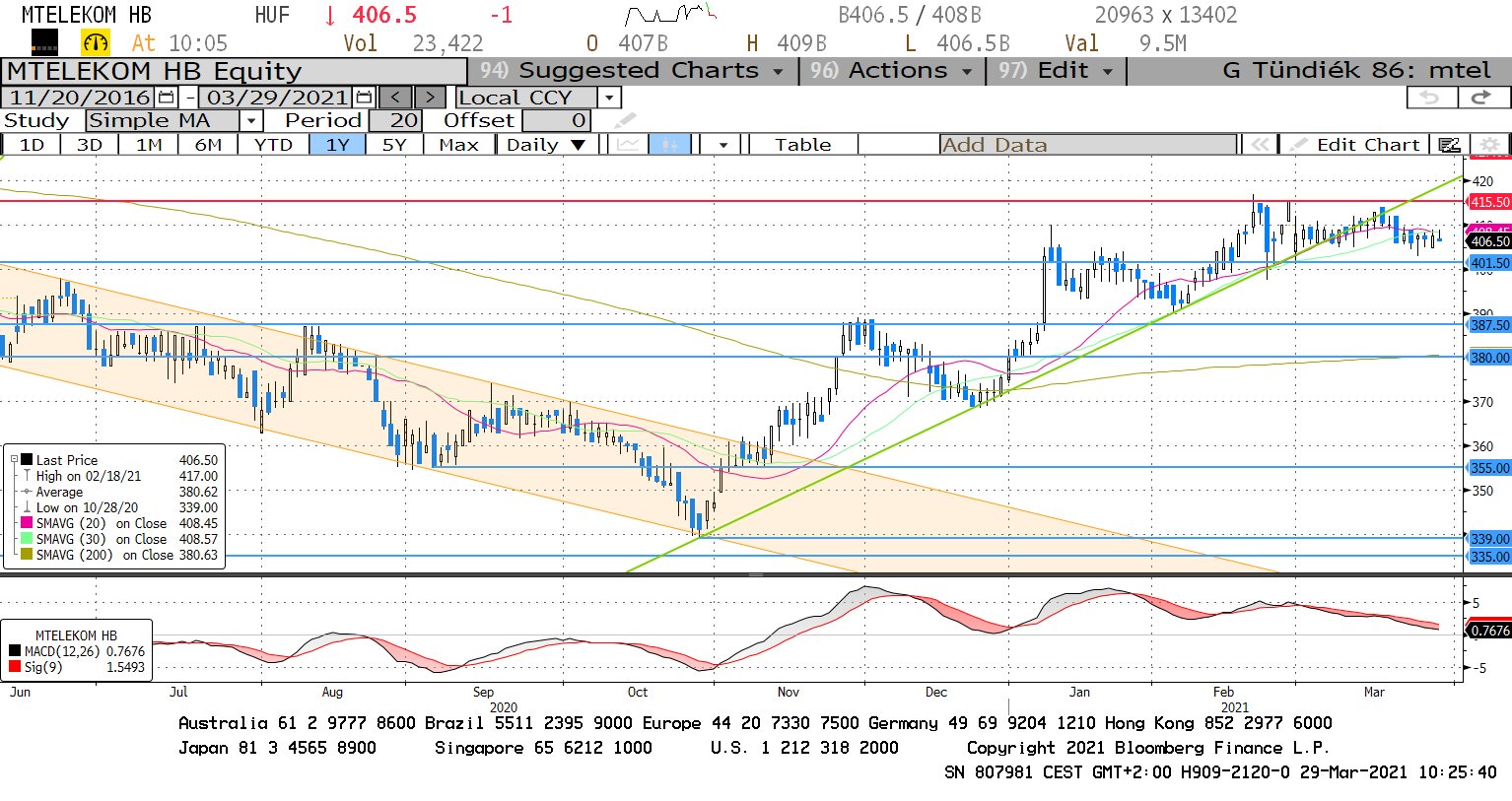Open the Actions menu
The height and width of the screenshot is (801, 1512).
[x=892, y=71]
